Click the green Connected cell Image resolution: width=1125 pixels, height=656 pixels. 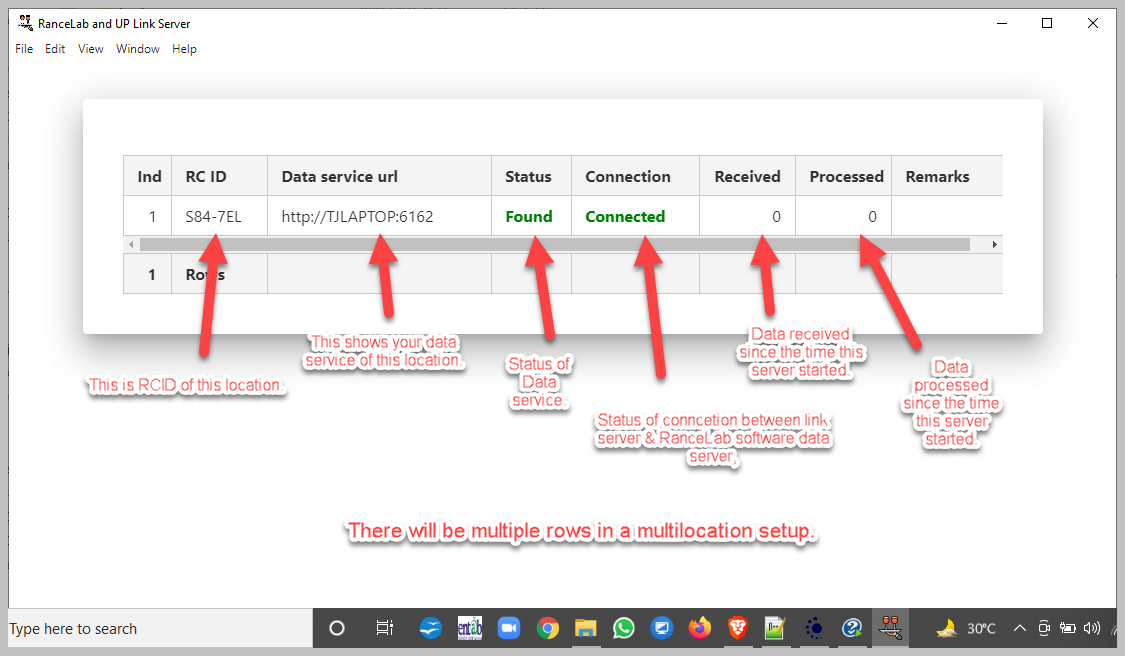(636, 216)
